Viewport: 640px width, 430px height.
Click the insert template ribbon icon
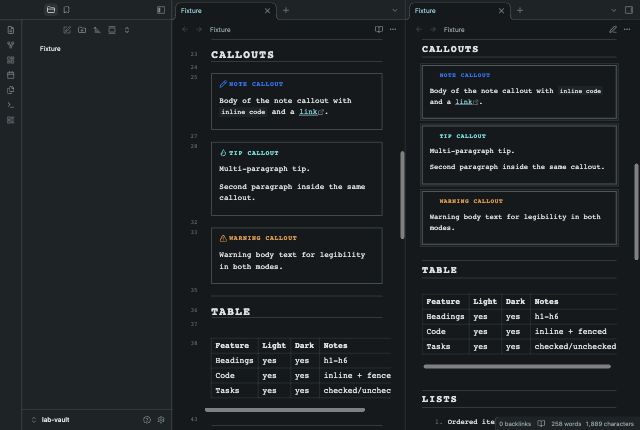(11, 90)
